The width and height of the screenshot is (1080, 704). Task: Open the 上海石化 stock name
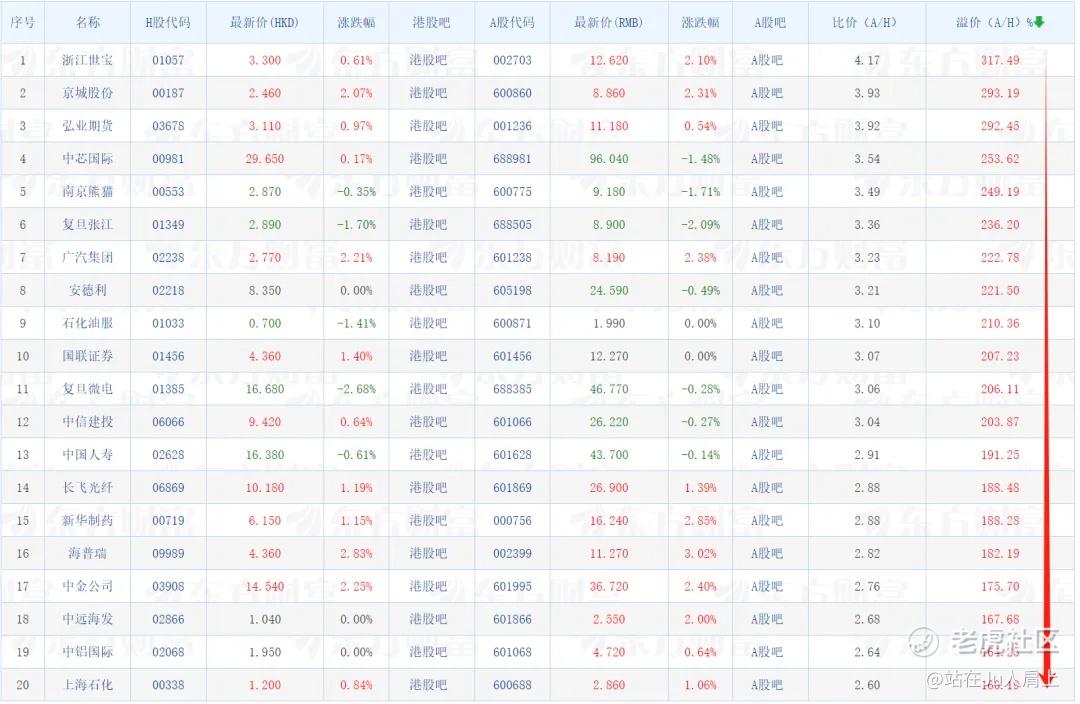coord(87,685)
